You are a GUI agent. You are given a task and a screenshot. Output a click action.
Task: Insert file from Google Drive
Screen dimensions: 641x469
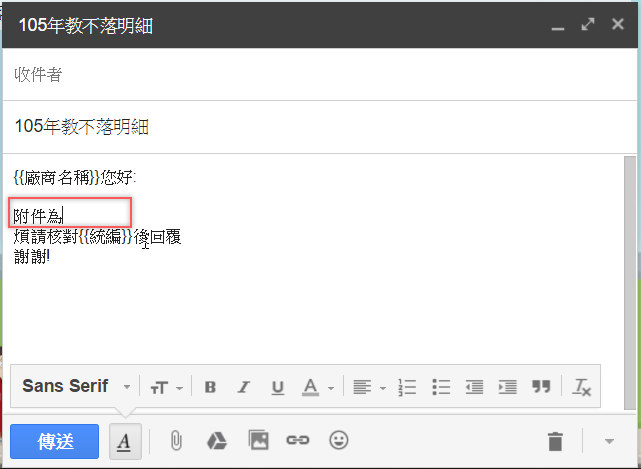coord(217,441)
